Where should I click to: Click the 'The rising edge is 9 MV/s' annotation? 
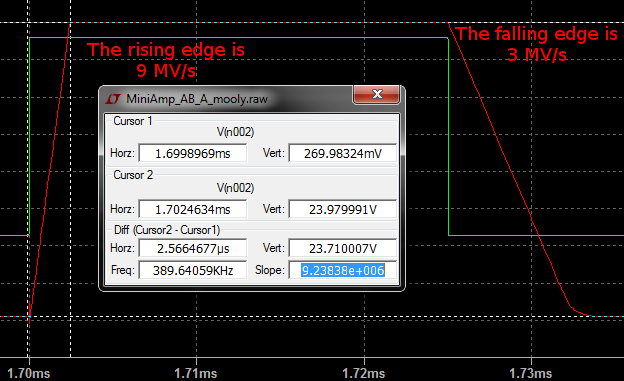(x=166, y=60)
